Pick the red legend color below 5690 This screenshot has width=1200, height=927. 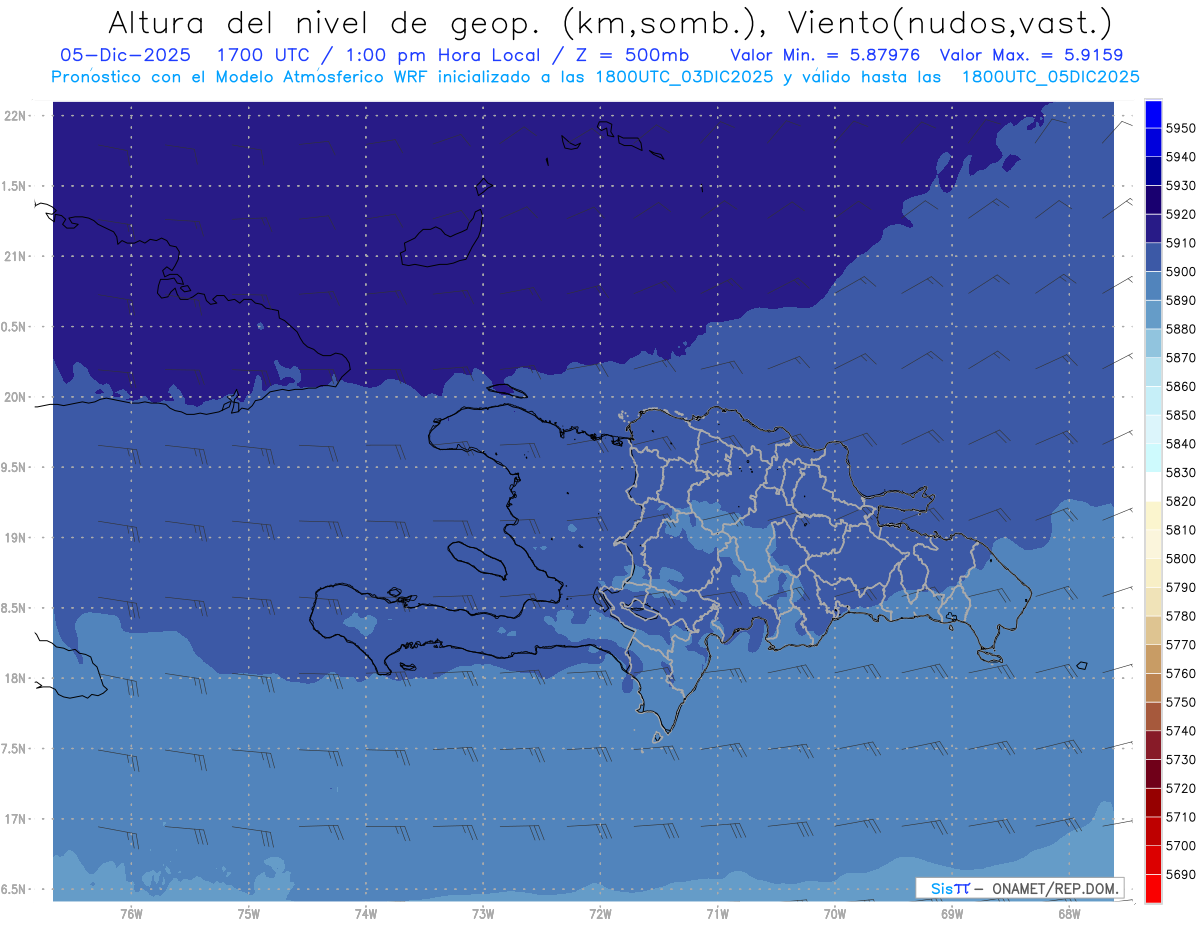(1153, 888)
